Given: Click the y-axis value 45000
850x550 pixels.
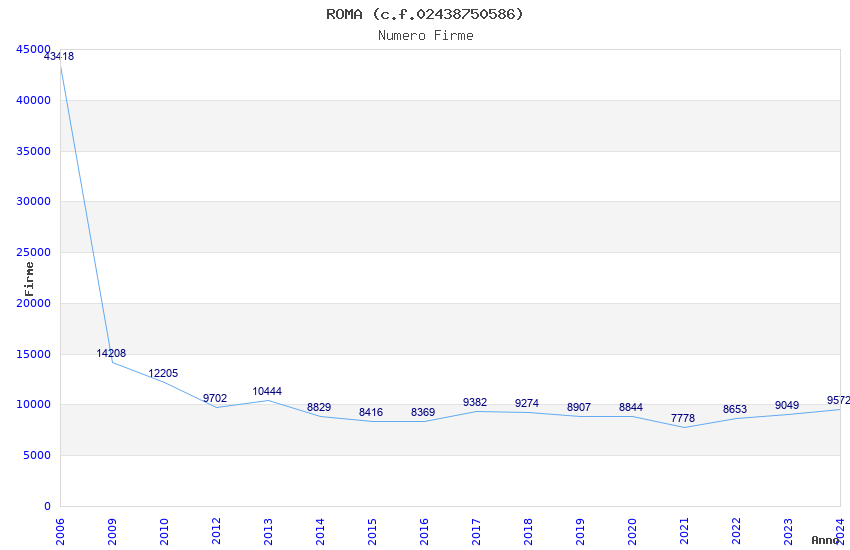Looking at the screenshot, I should (x=33, y=49).
